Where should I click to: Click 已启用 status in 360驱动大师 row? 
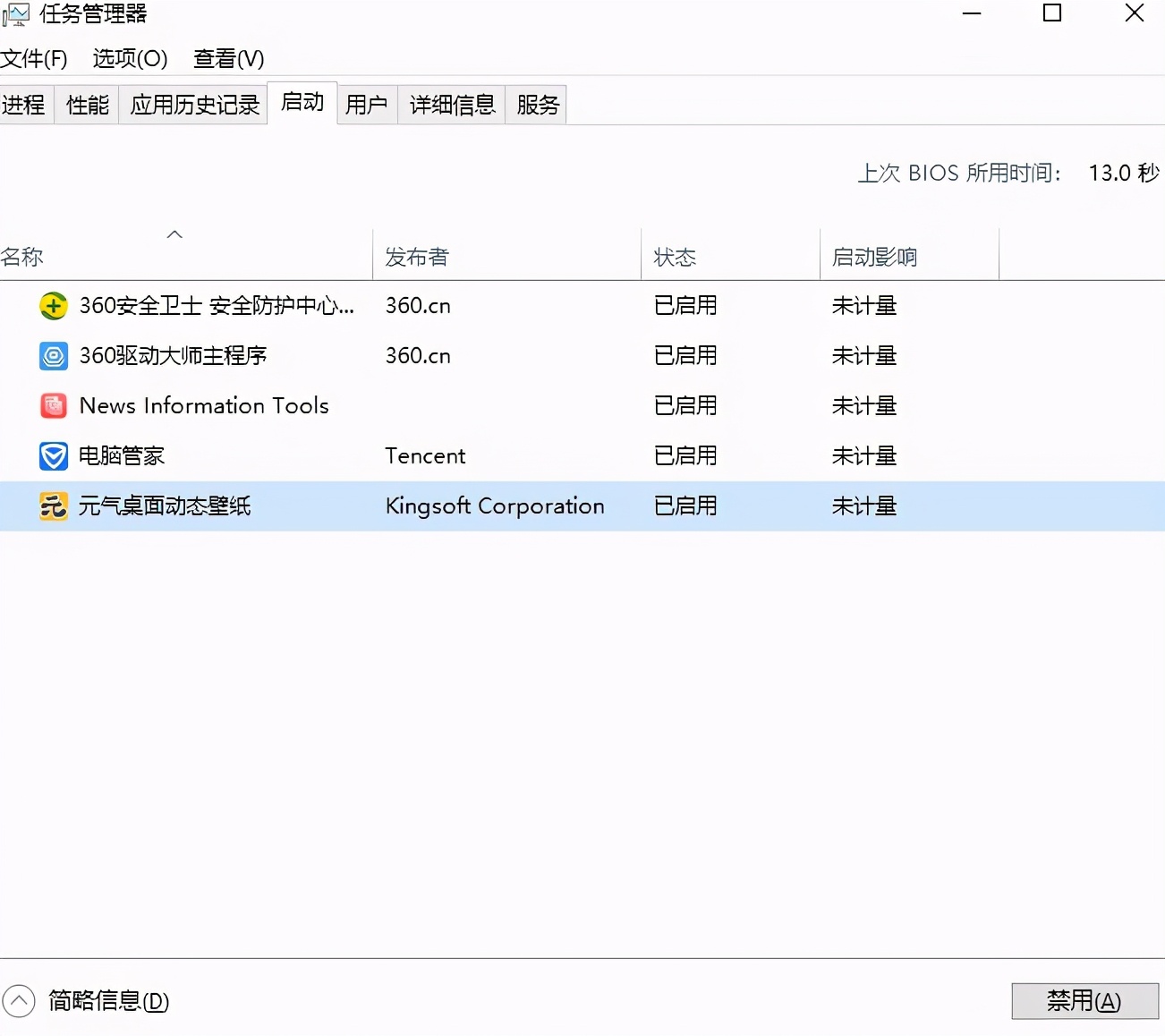(x=685, y=356)
